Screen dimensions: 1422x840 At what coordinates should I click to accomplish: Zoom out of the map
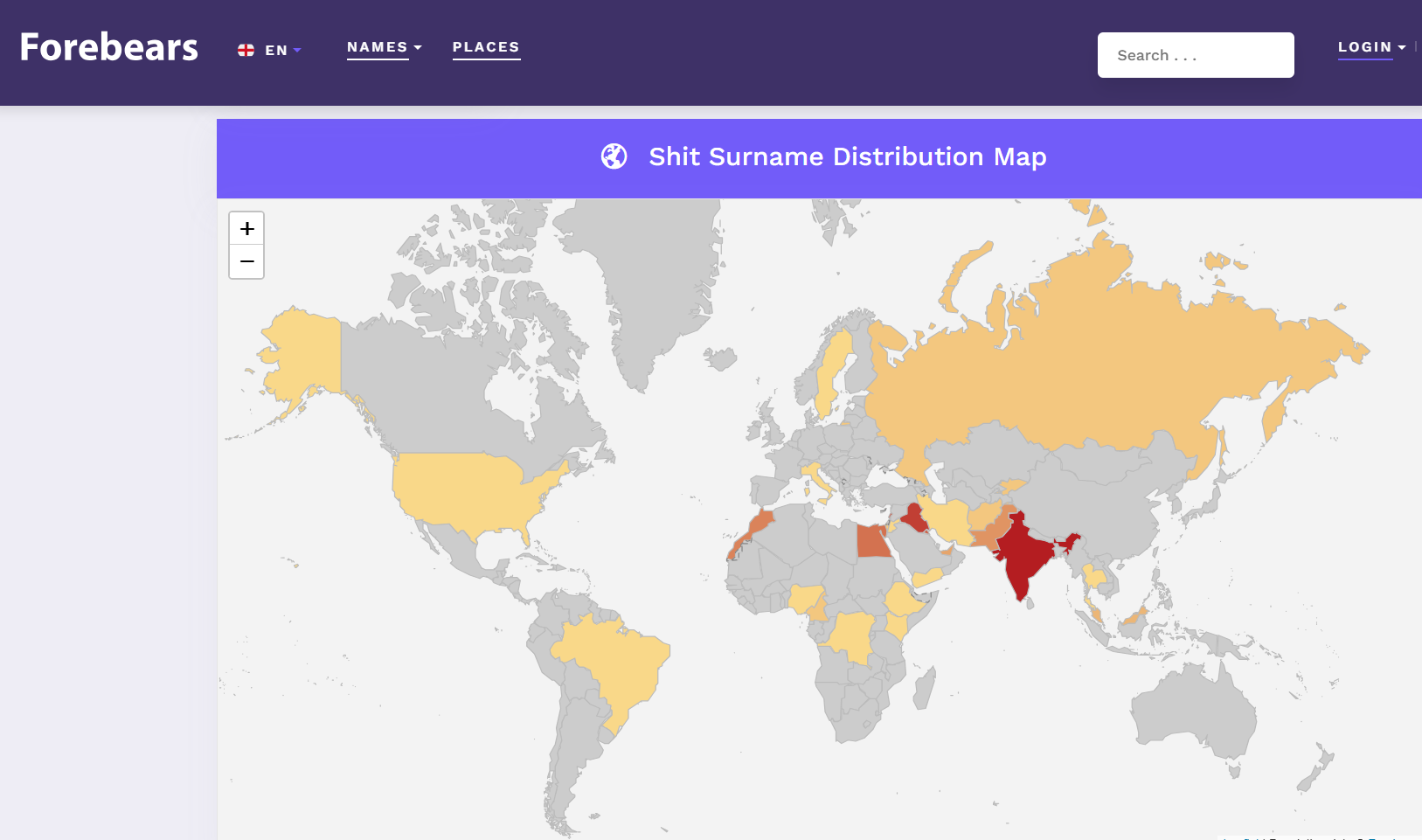(x=246, y=261)
